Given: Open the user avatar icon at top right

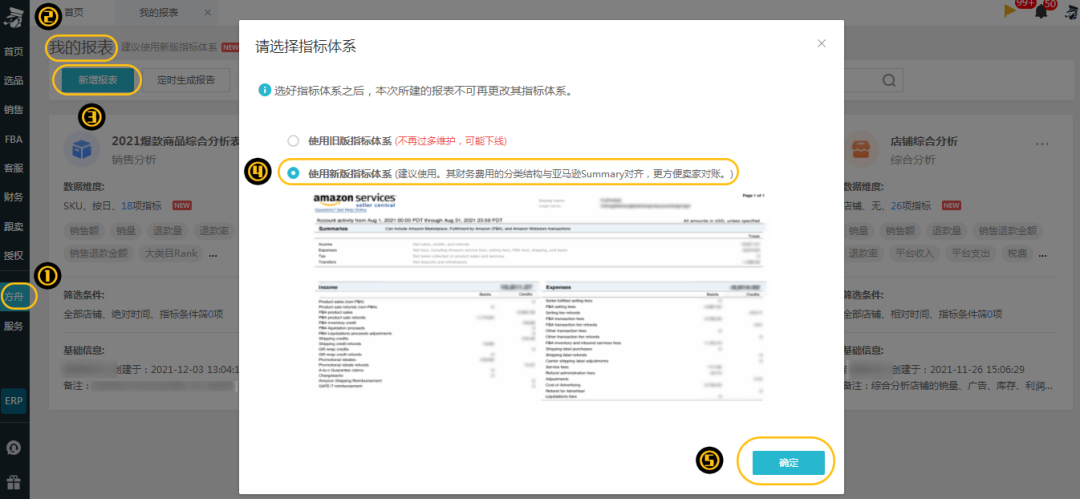Looking at the screenshot, I should click(1073, 11).
